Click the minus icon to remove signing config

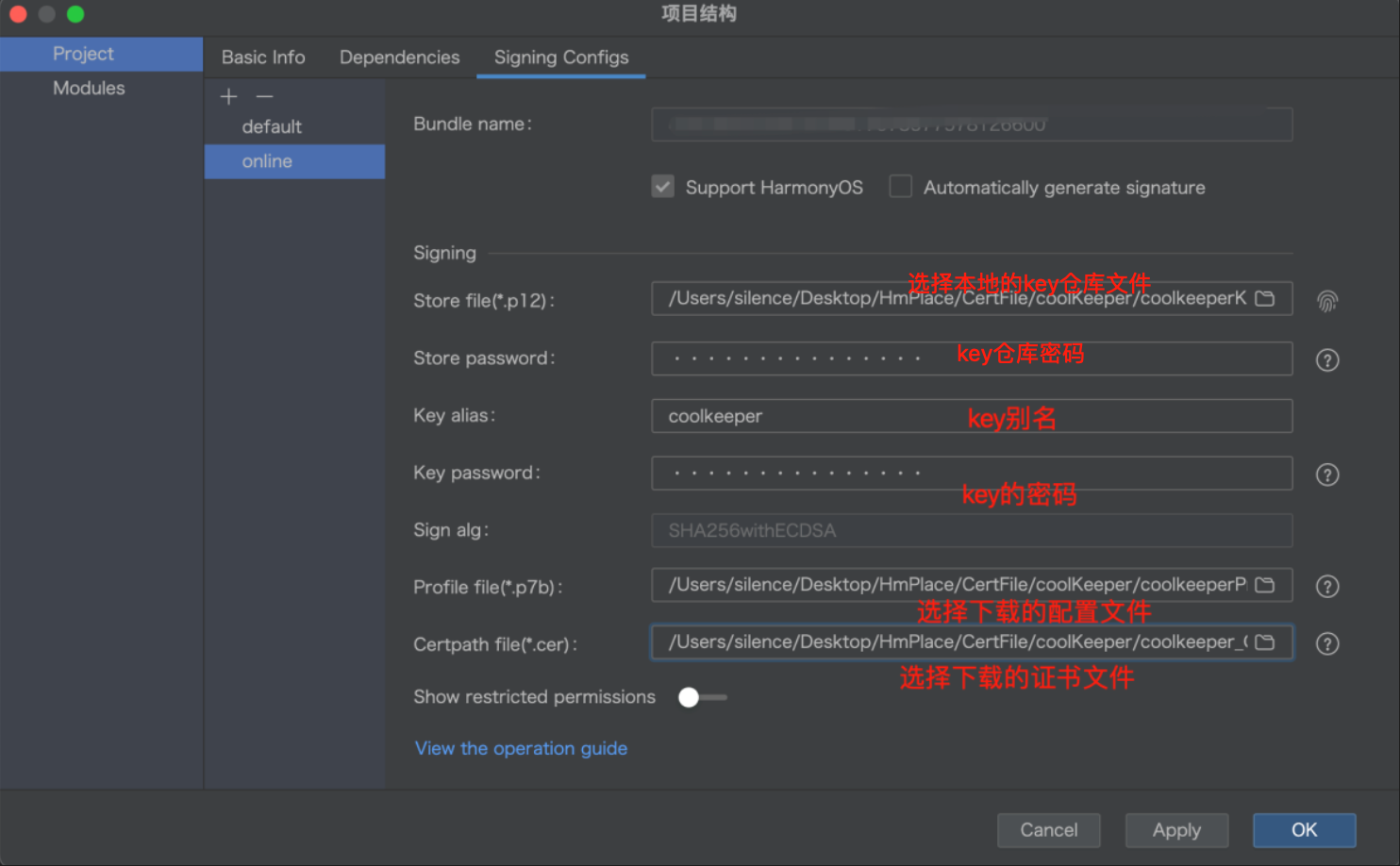264,96
